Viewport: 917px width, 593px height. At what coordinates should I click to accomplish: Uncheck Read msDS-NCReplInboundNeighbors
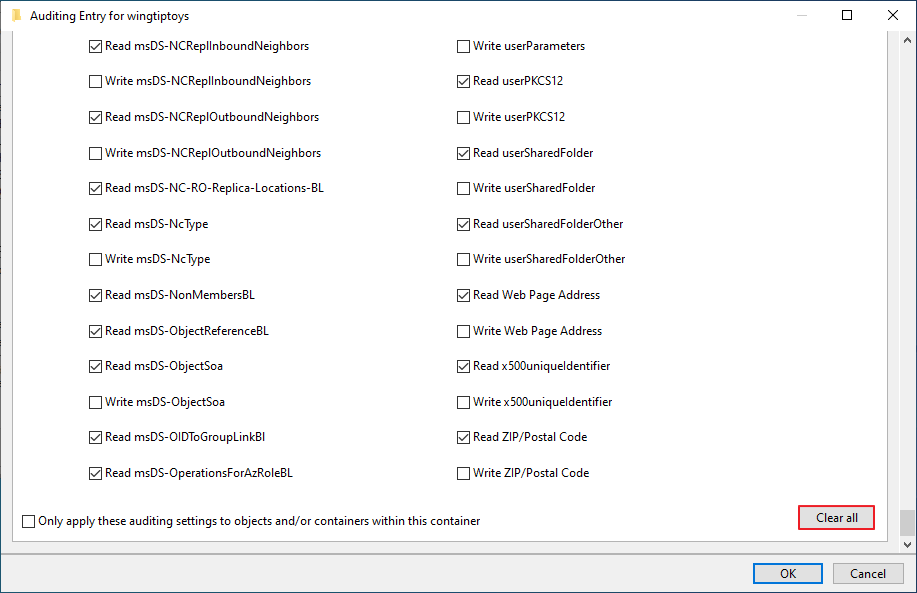(x=95, y=46)
